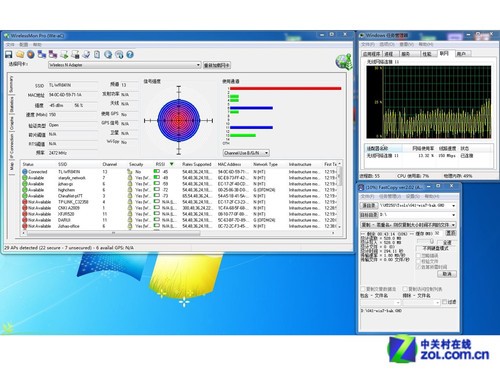This screenshot has width=500, height=375.
Task: Click the FastCopy title bar app icon
Action: pos(361,187)
